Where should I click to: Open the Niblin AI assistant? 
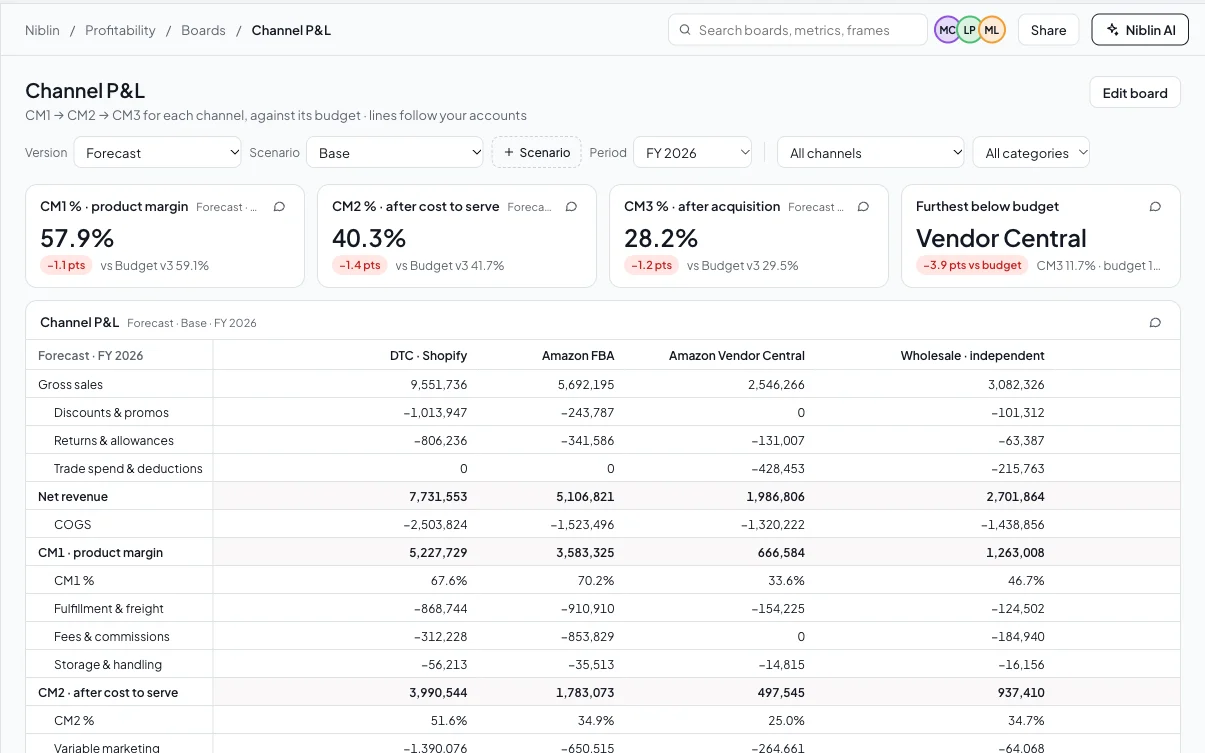tap(1140, 30)
